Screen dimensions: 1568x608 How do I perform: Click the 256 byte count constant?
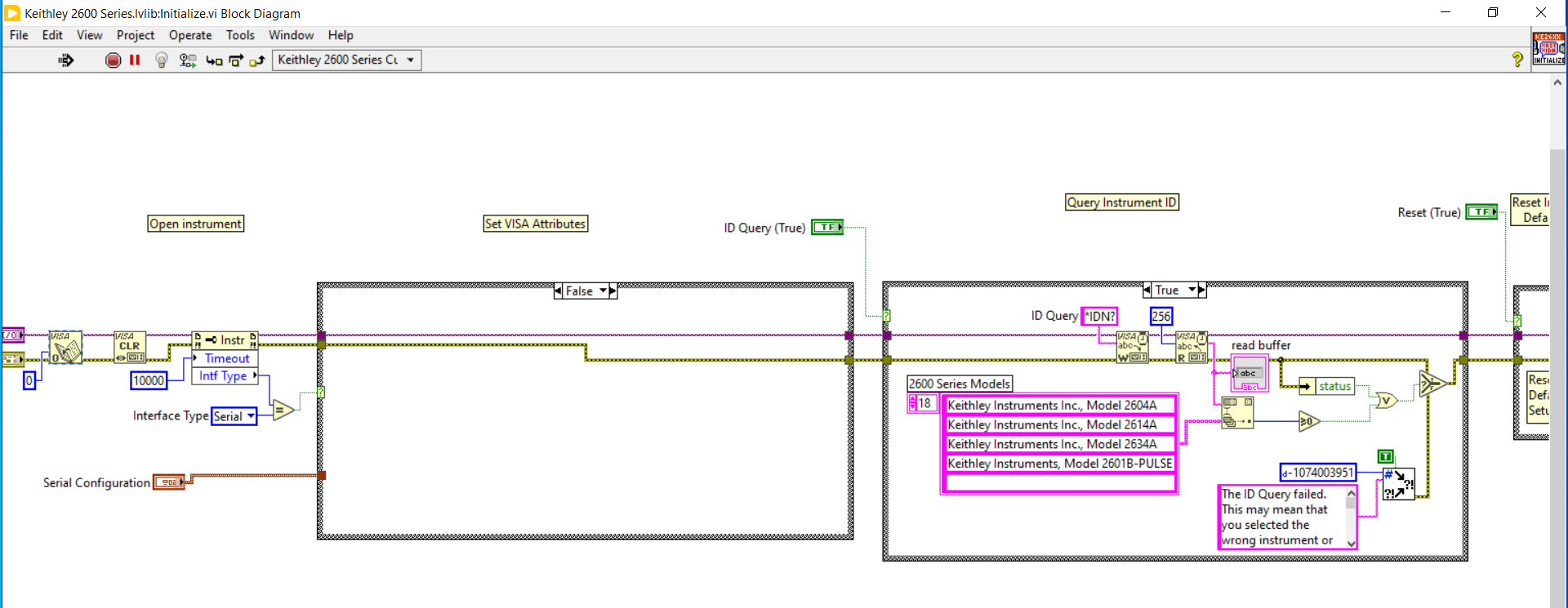tap(1161, 316)
